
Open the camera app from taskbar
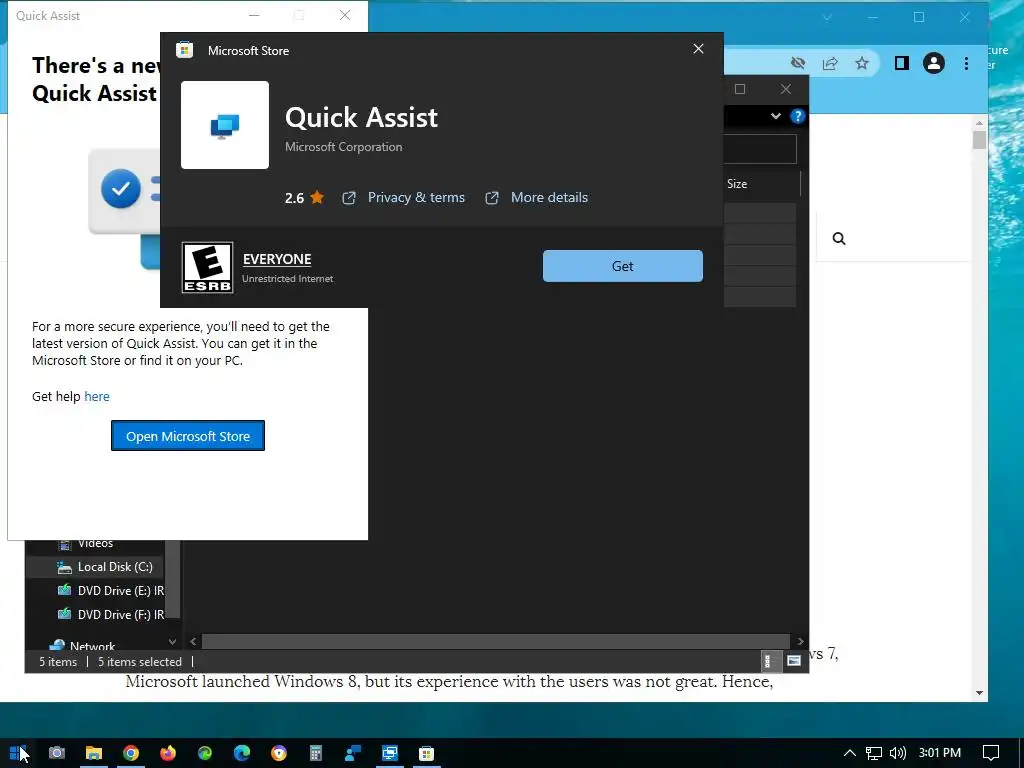coord(57,753)
